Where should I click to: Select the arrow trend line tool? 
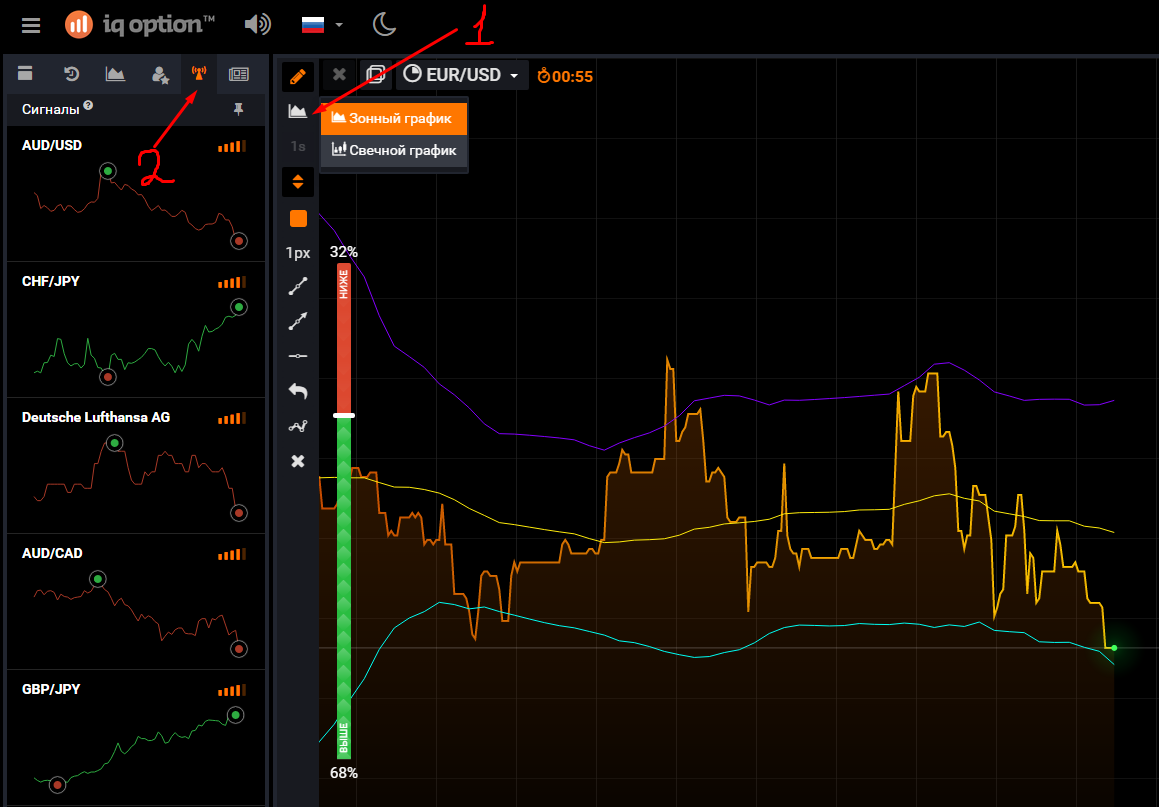tap(298, 321)
